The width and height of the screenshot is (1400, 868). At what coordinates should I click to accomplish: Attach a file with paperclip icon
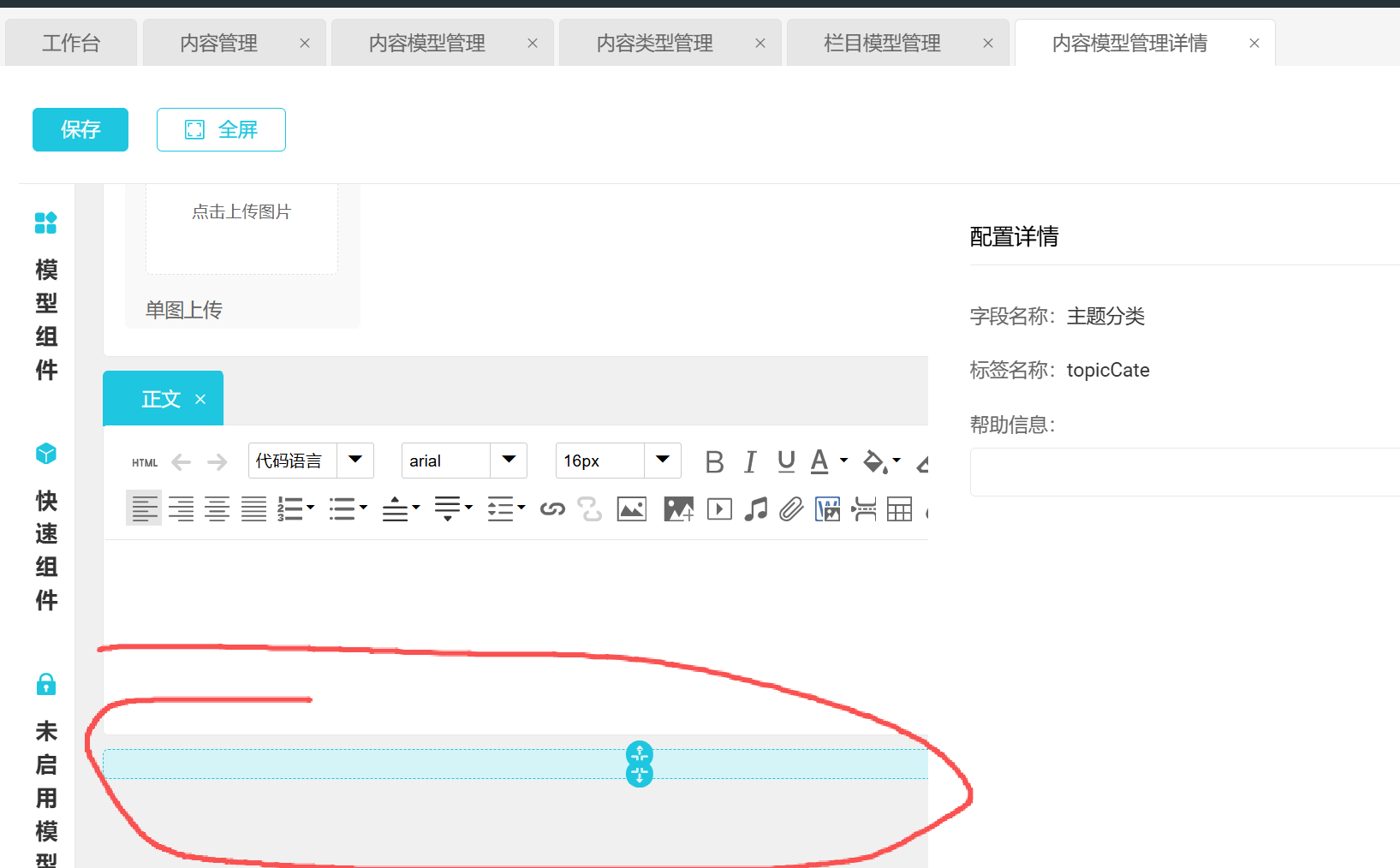click(x=791, y=509)
